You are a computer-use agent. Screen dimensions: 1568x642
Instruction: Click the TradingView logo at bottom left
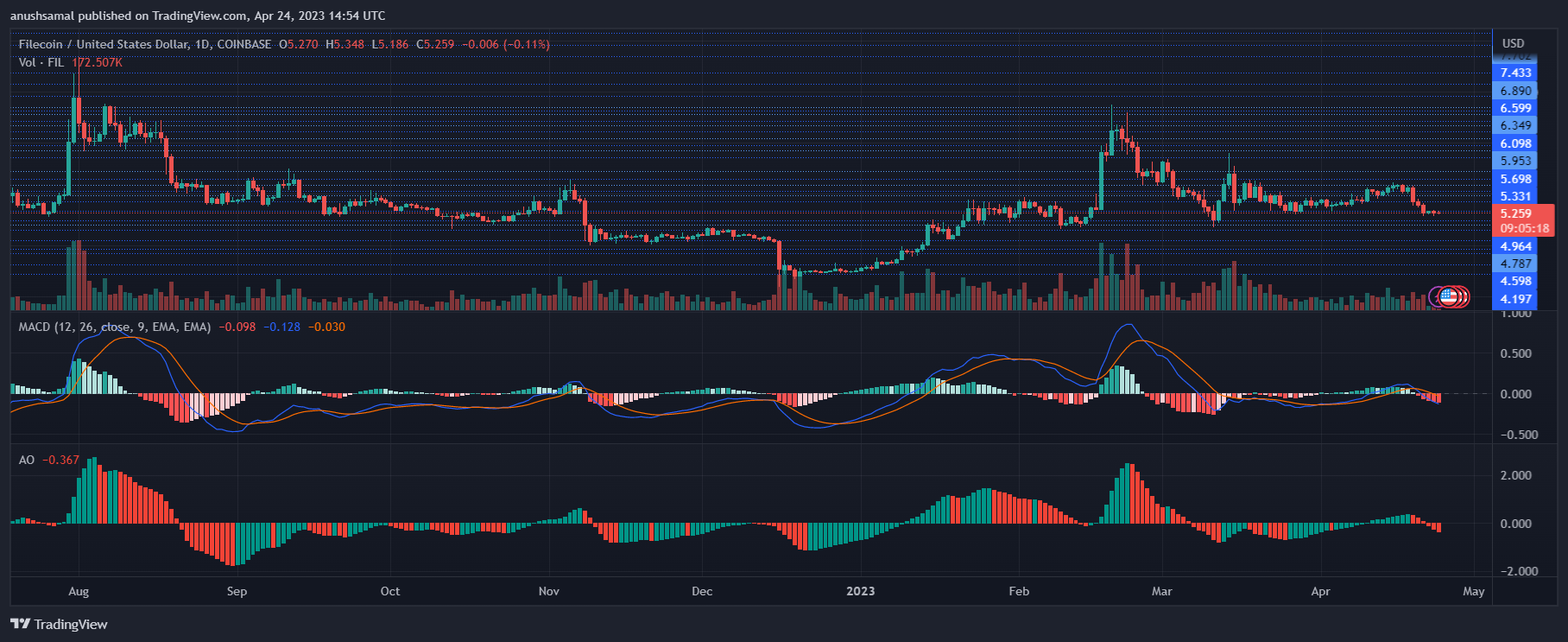59,624
